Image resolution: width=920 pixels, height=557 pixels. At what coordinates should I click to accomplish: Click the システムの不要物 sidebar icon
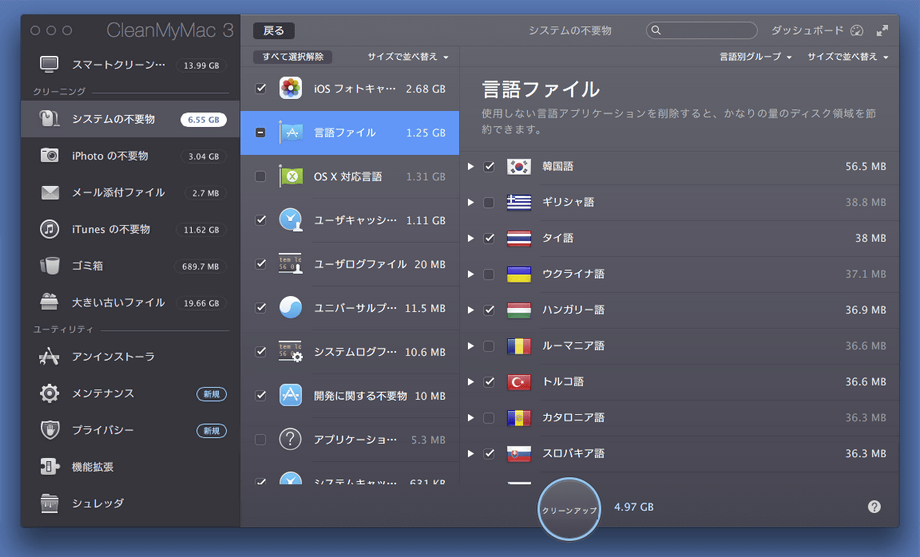point(49,119)
